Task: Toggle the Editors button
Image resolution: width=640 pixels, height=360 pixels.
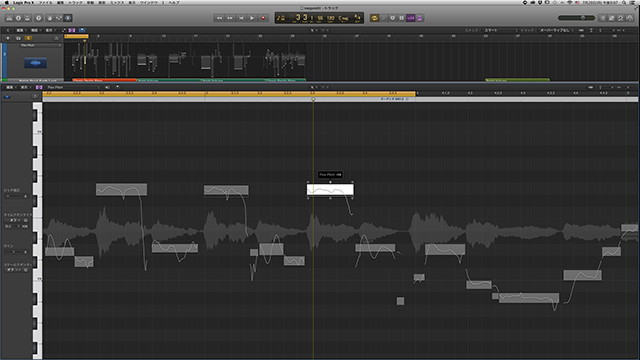Action: click(68, 18)
